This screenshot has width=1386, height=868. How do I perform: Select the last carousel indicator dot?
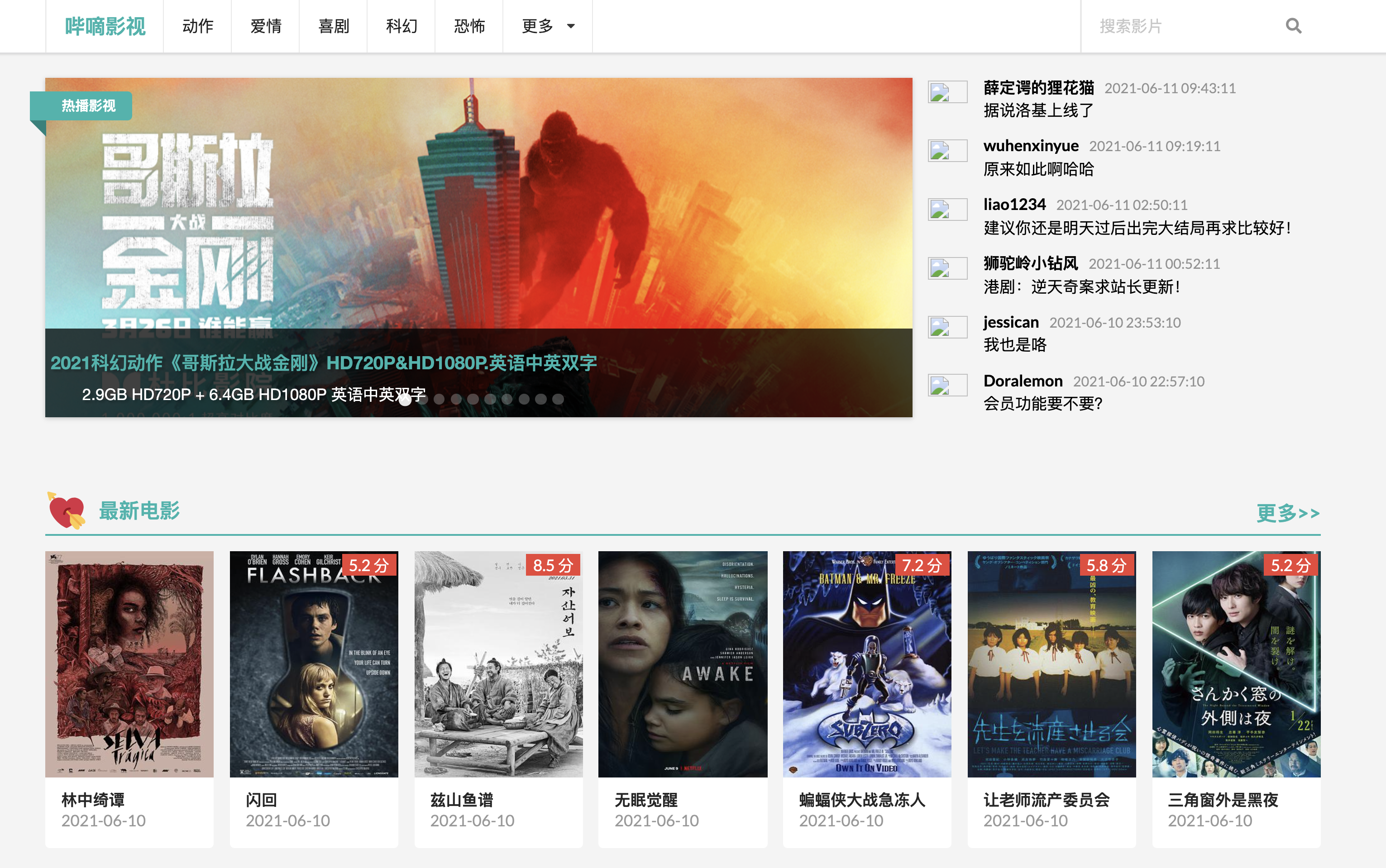(558, 399)
